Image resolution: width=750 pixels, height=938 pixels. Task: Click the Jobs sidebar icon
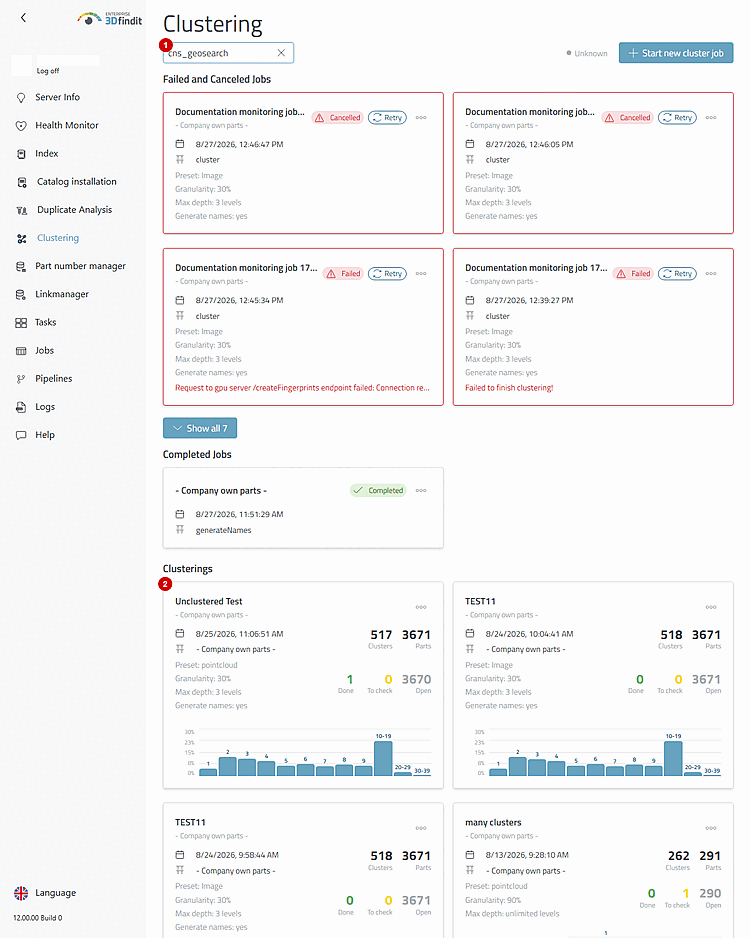tap(21, 351)
